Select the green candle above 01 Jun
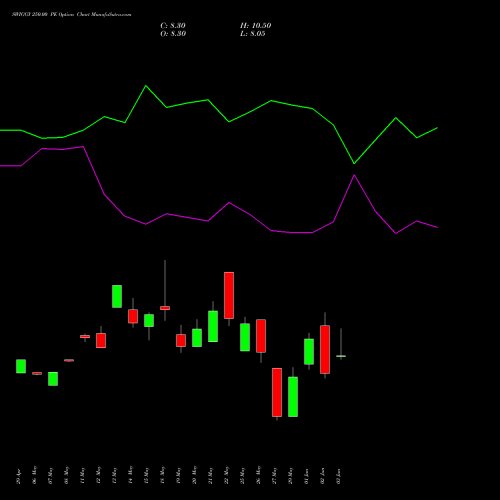 (x=309, y=352)
